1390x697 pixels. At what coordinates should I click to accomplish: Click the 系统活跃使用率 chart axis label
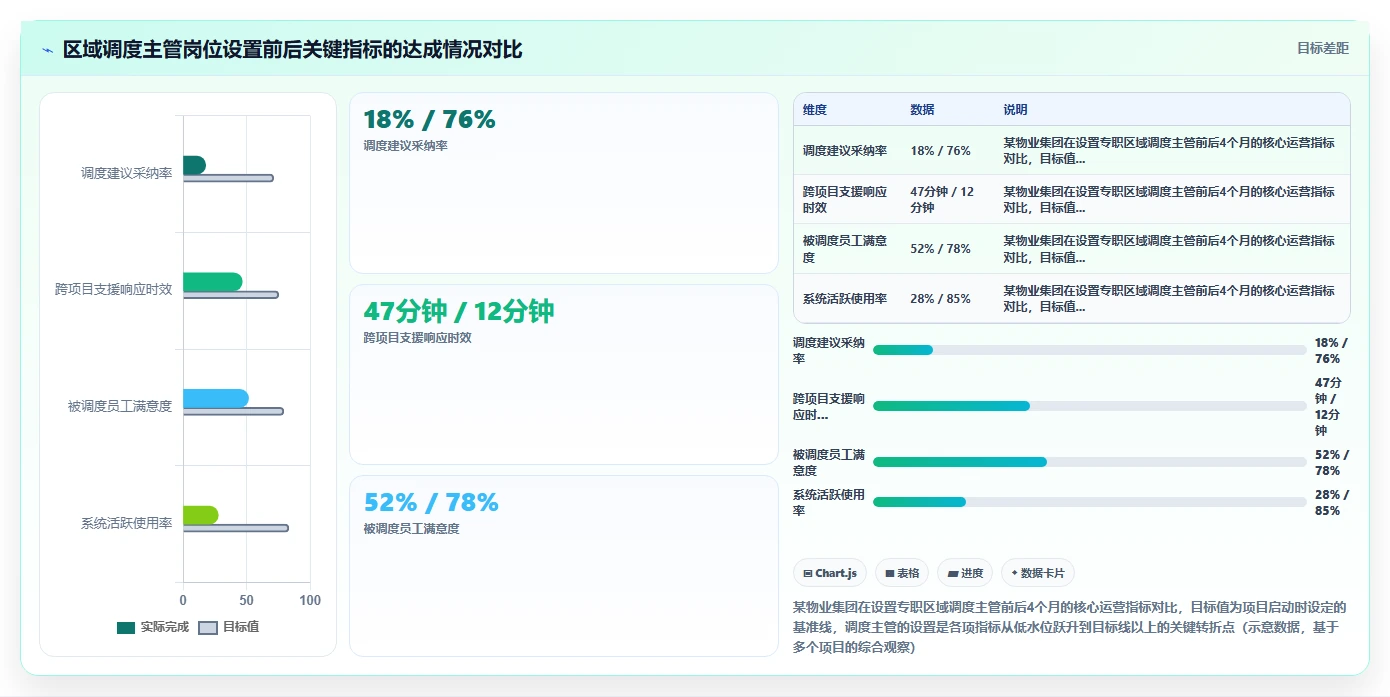click(x=126, y=523)
